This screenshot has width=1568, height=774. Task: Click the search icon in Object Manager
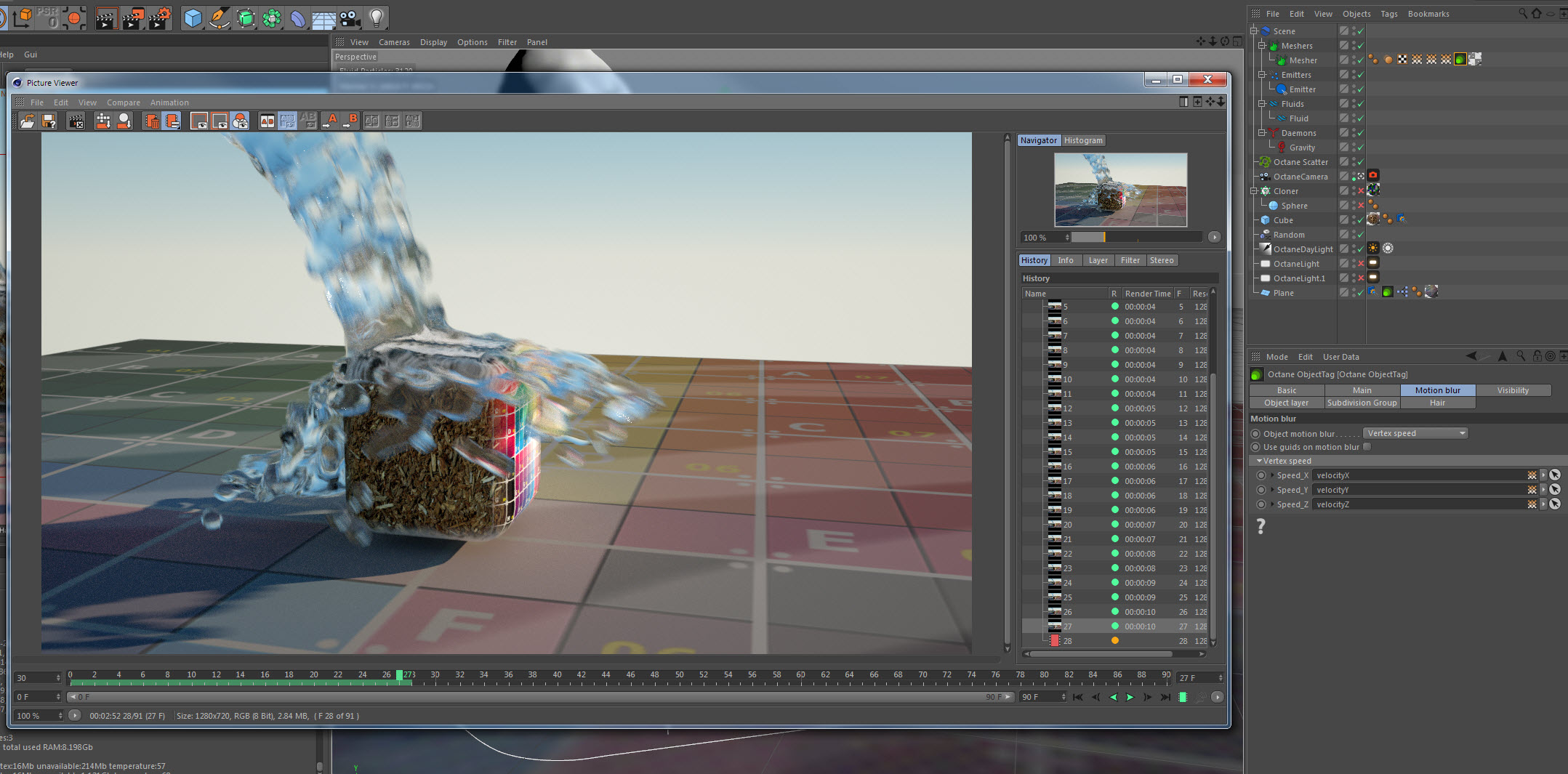coord(1522,13)
